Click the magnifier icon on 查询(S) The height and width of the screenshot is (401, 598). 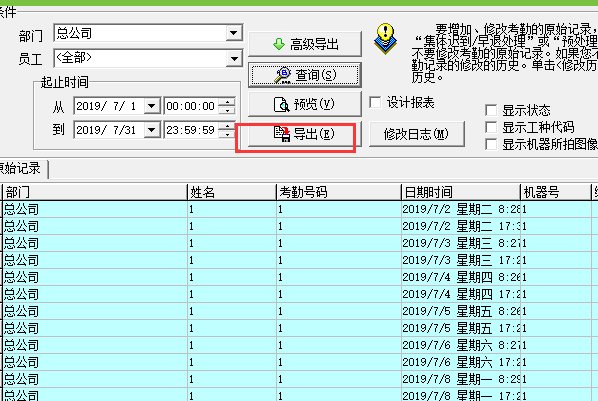point(283,75)
